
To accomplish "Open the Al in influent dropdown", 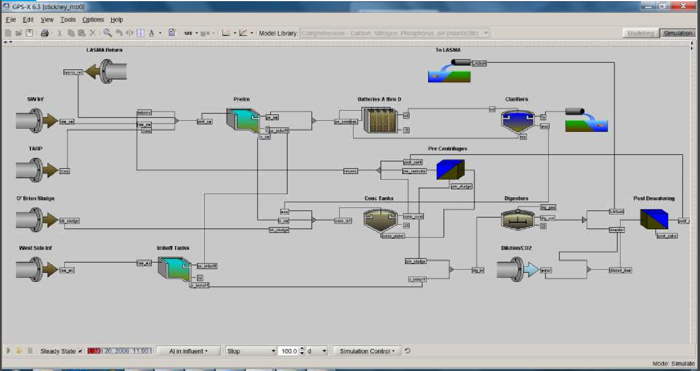I will (188, 351).
